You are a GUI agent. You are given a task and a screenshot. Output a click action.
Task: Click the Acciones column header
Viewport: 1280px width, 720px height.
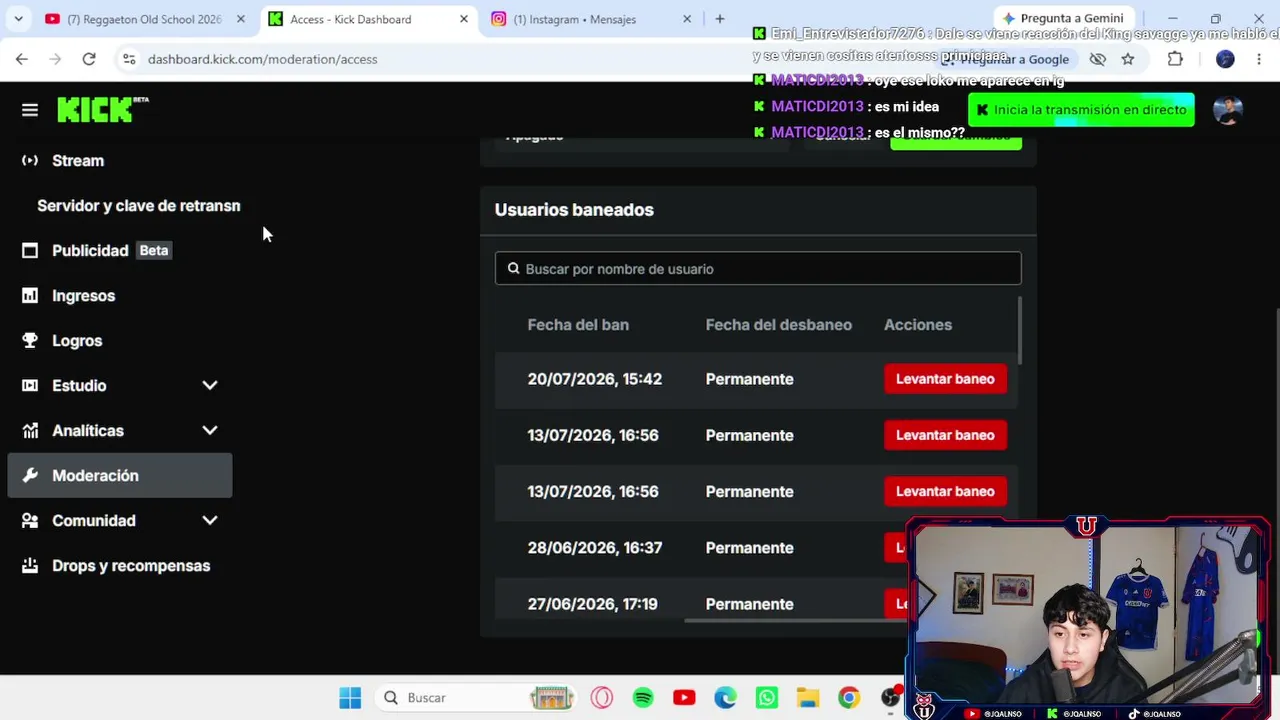click(918, 325)
